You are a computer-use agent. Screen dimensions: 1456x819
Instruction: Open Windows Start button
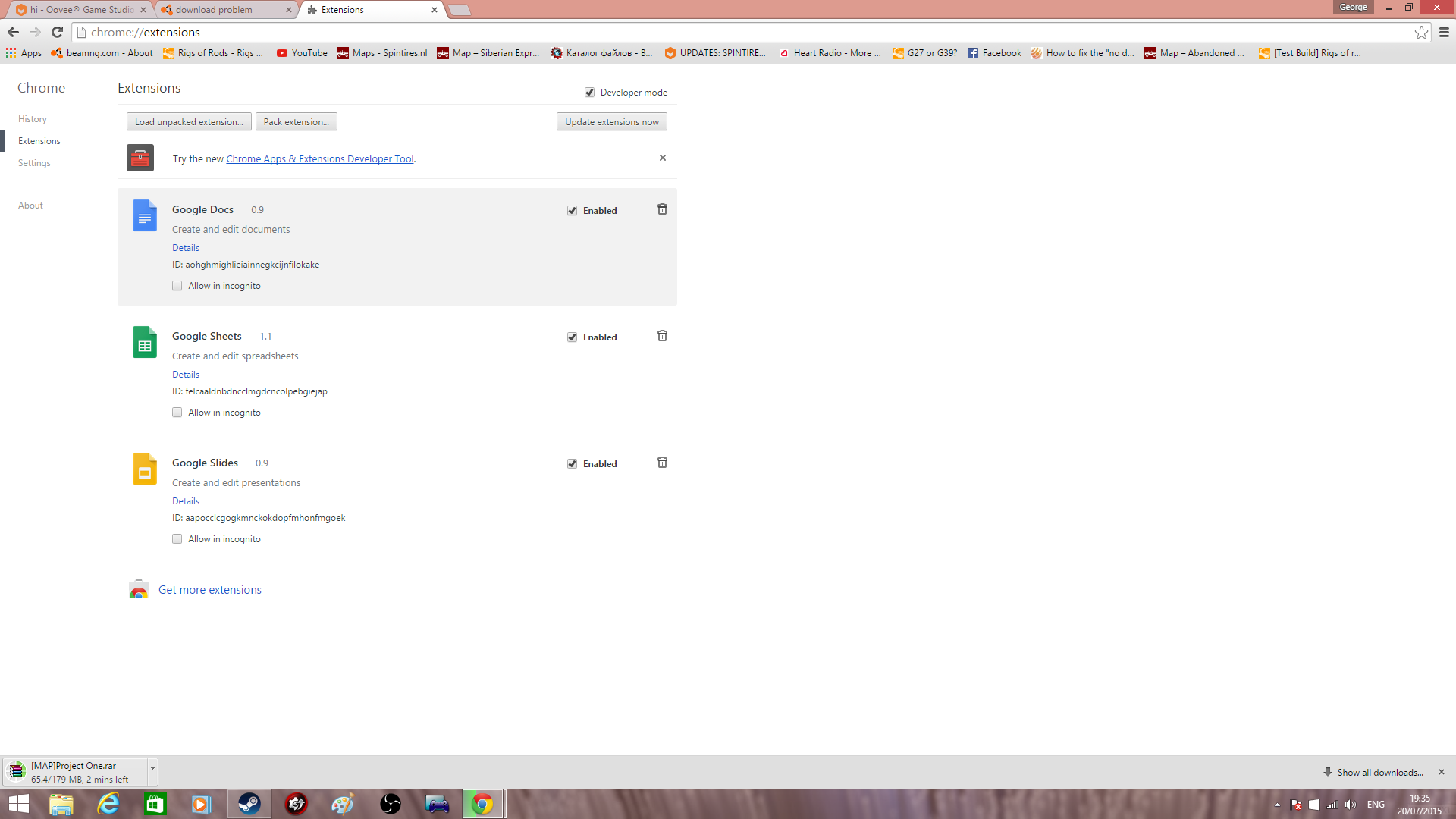[18, 804]
